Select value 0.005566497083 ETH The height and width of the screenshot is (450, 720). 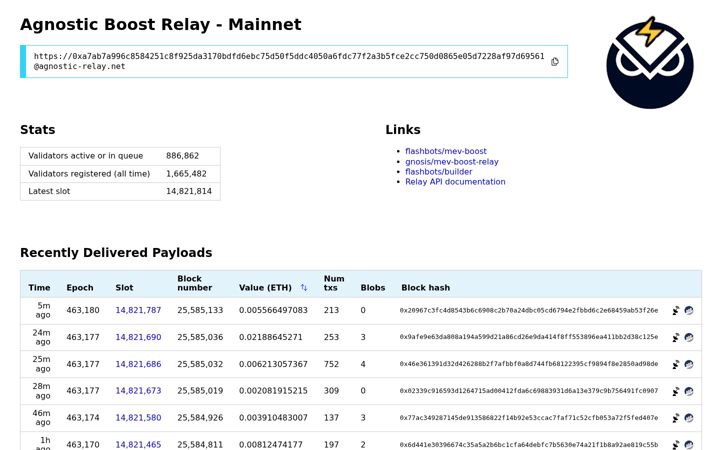[x=273, y=310]
